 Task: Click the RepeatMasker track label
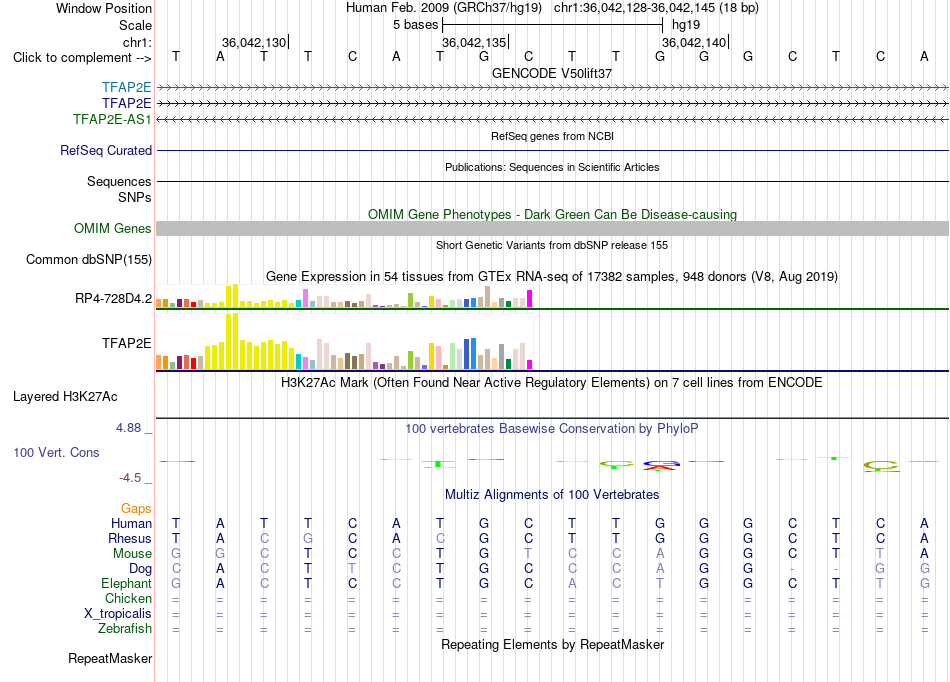pyautogui.click(x=110, y=658)
